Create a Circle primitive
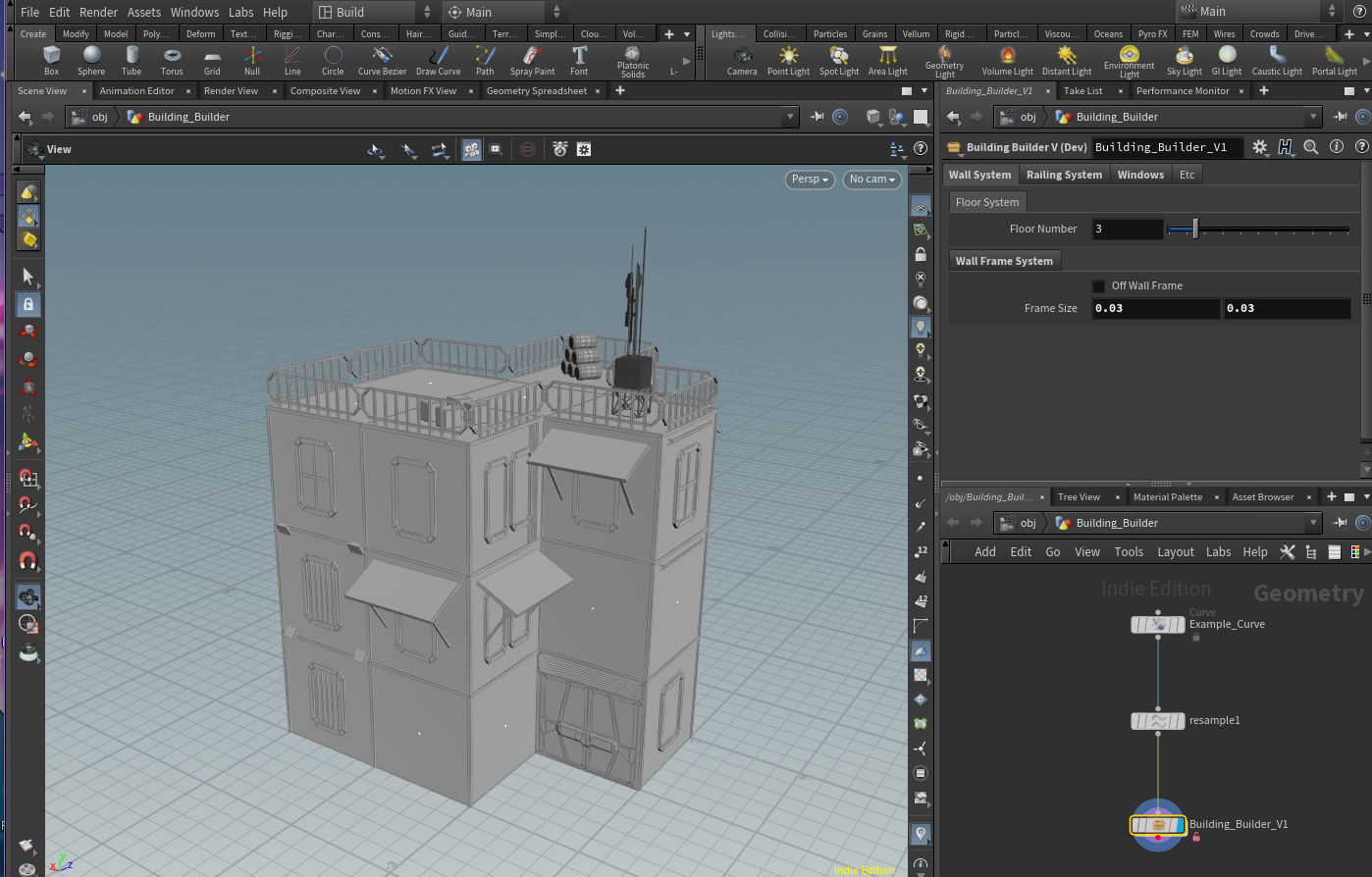 [x=333, y=61]
